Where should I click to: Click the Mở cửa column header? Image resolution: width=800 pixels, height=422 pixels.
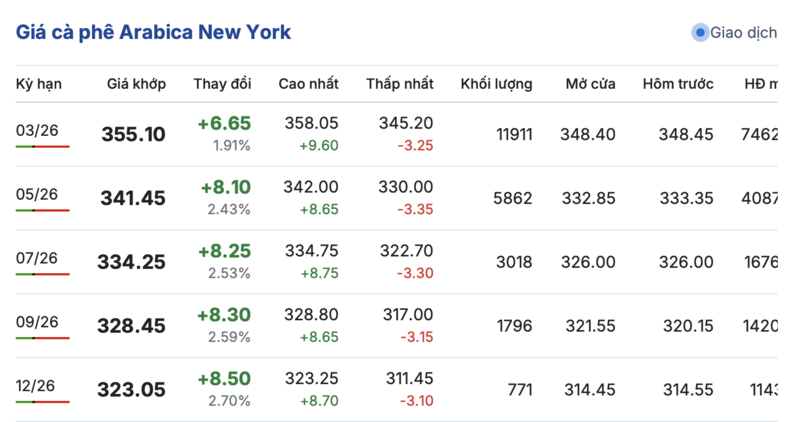[590, 84]
